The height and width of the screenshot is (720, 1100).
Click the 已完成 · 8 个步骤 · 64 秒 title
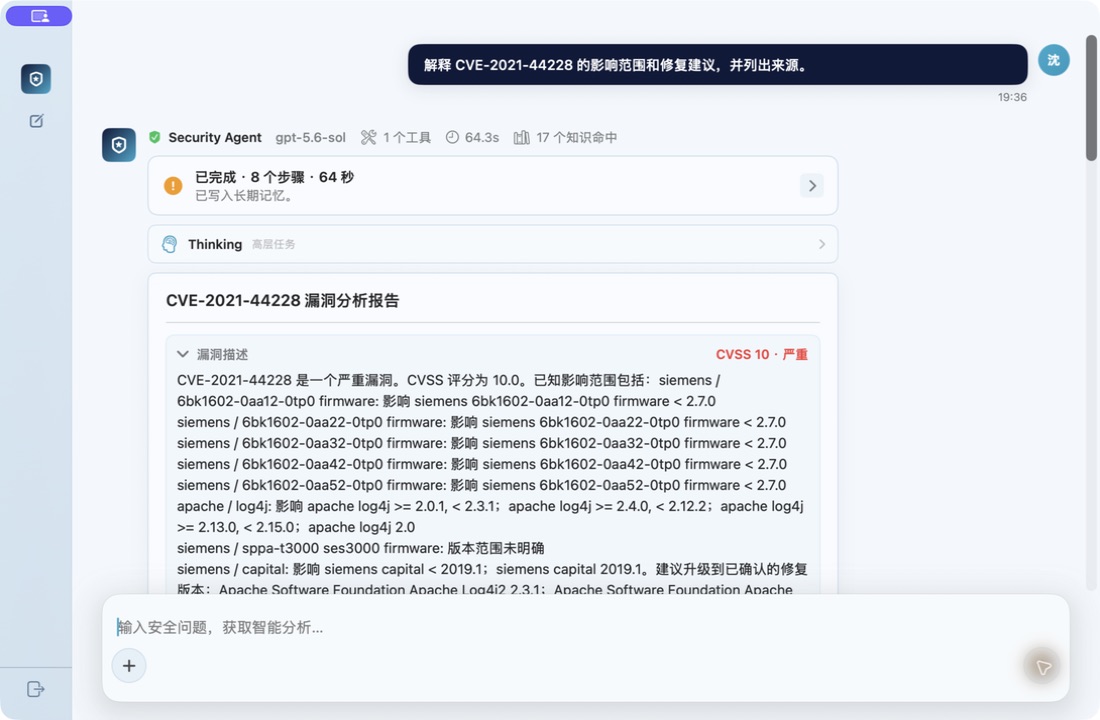pos(274,177)
